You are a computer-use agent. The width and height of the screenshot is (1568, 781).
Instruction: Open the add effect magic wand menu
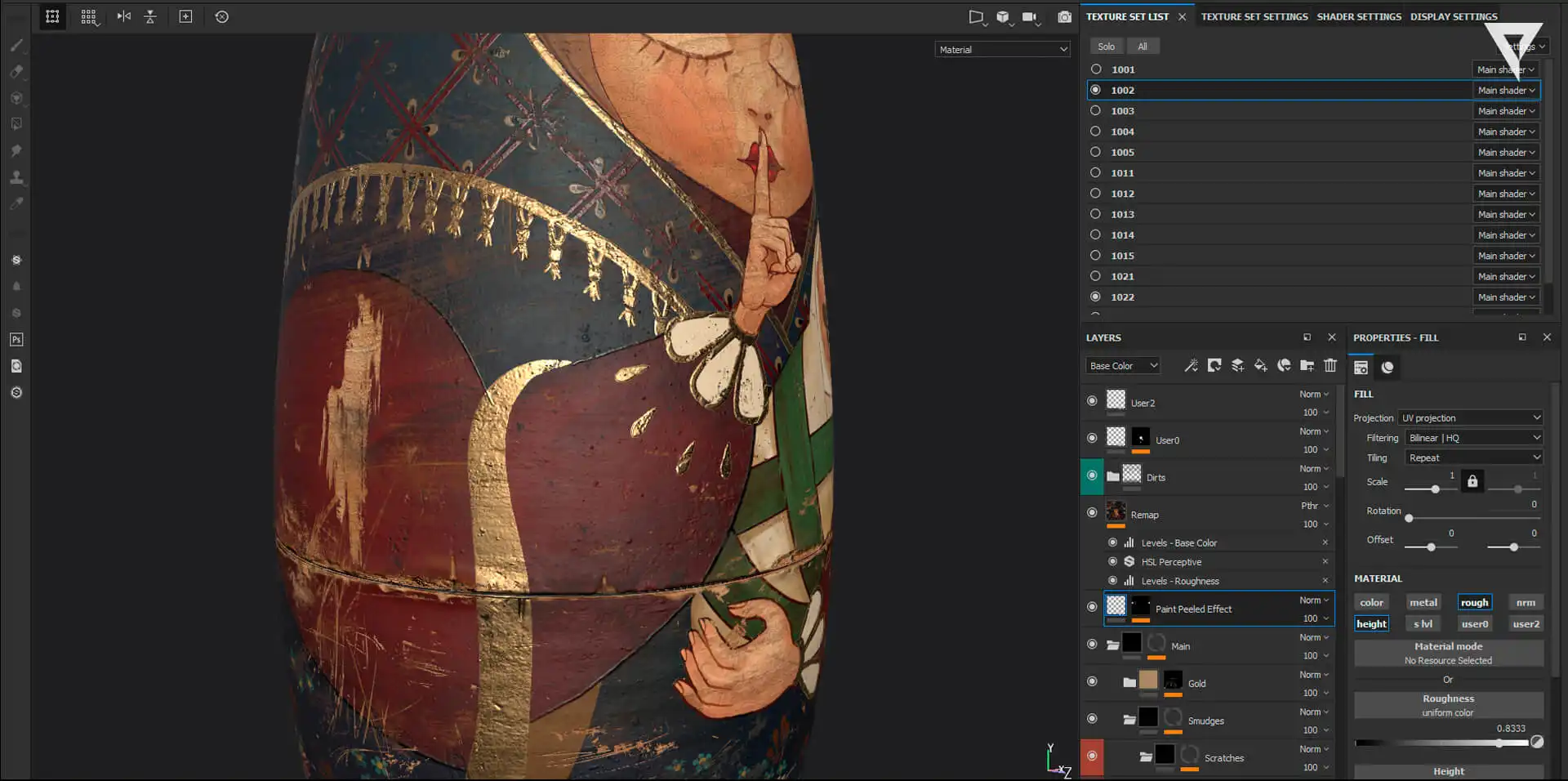point(1192,366)
